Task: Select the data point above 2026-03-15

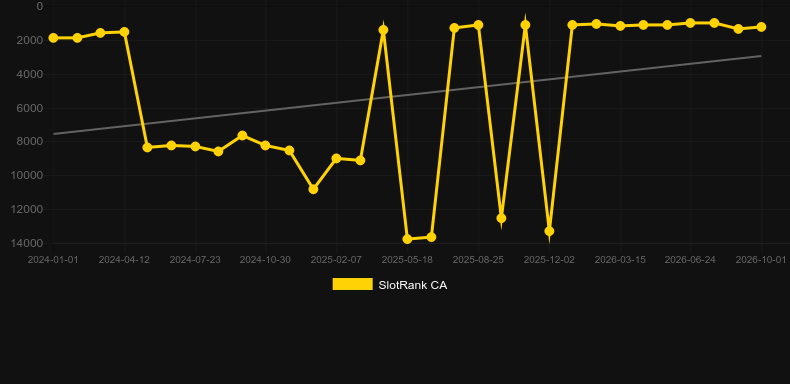Action: pyautogui.click(x=620, y=26)
